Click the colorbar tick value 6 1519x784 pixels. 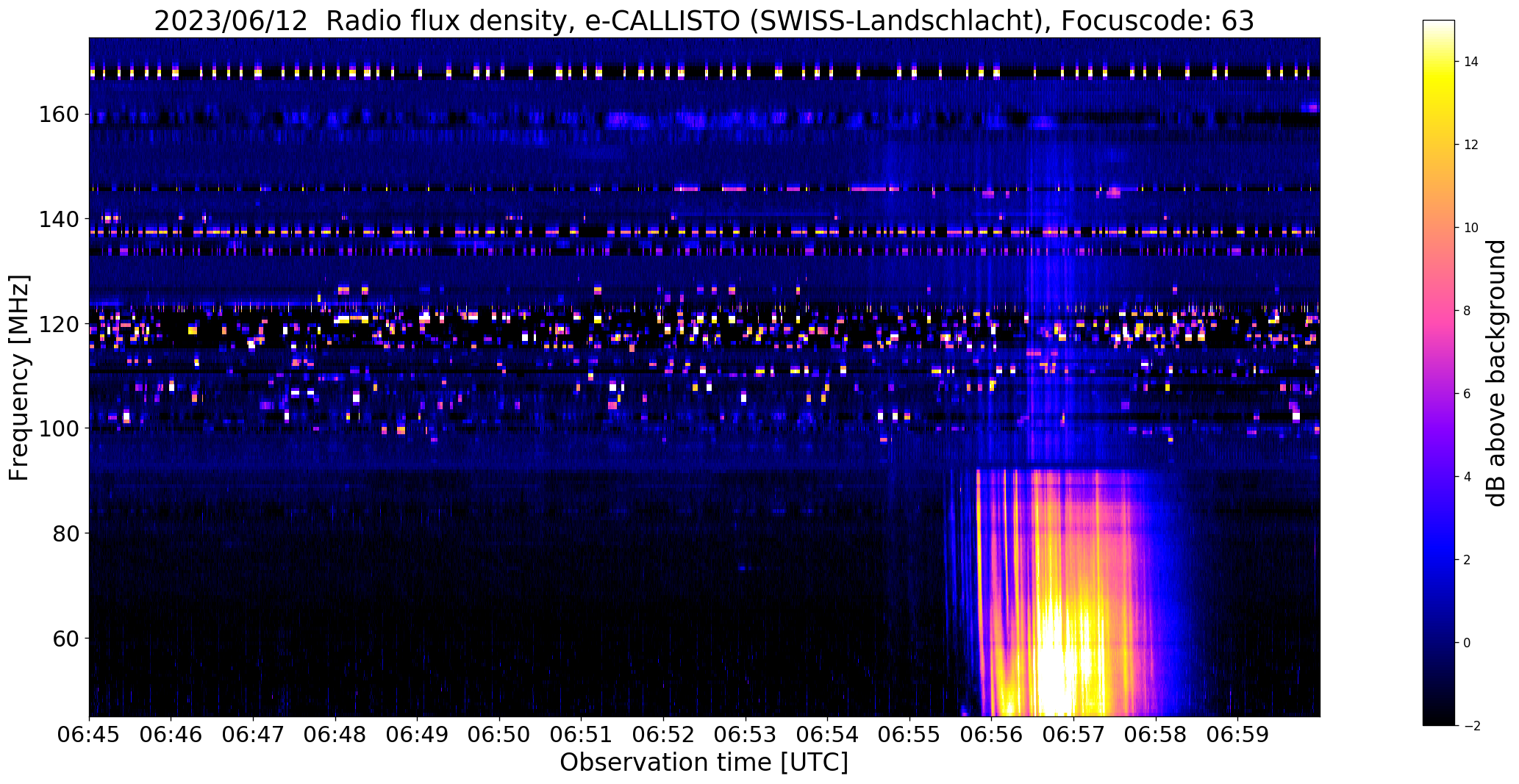tap(1468, 394)
